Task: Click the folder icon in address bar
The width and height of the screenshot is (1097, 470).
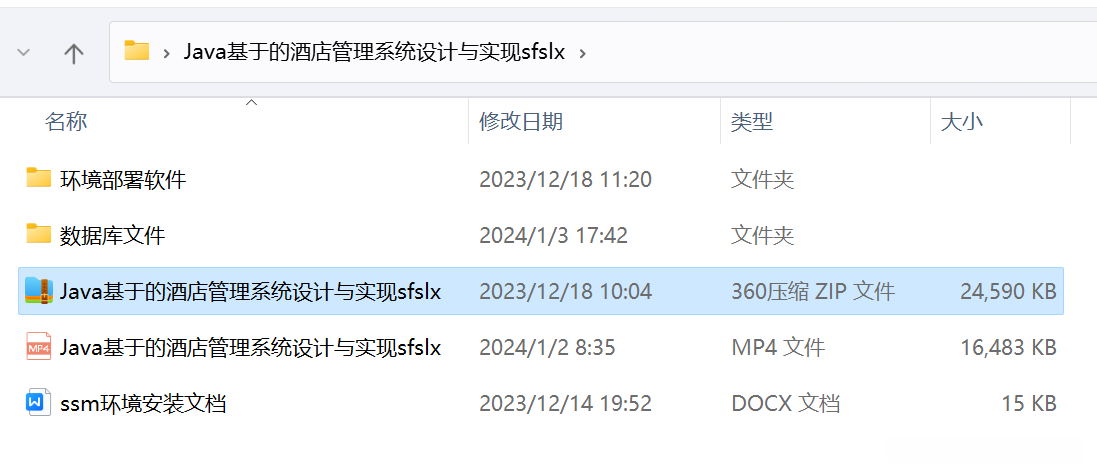Action: click(137, 51)
